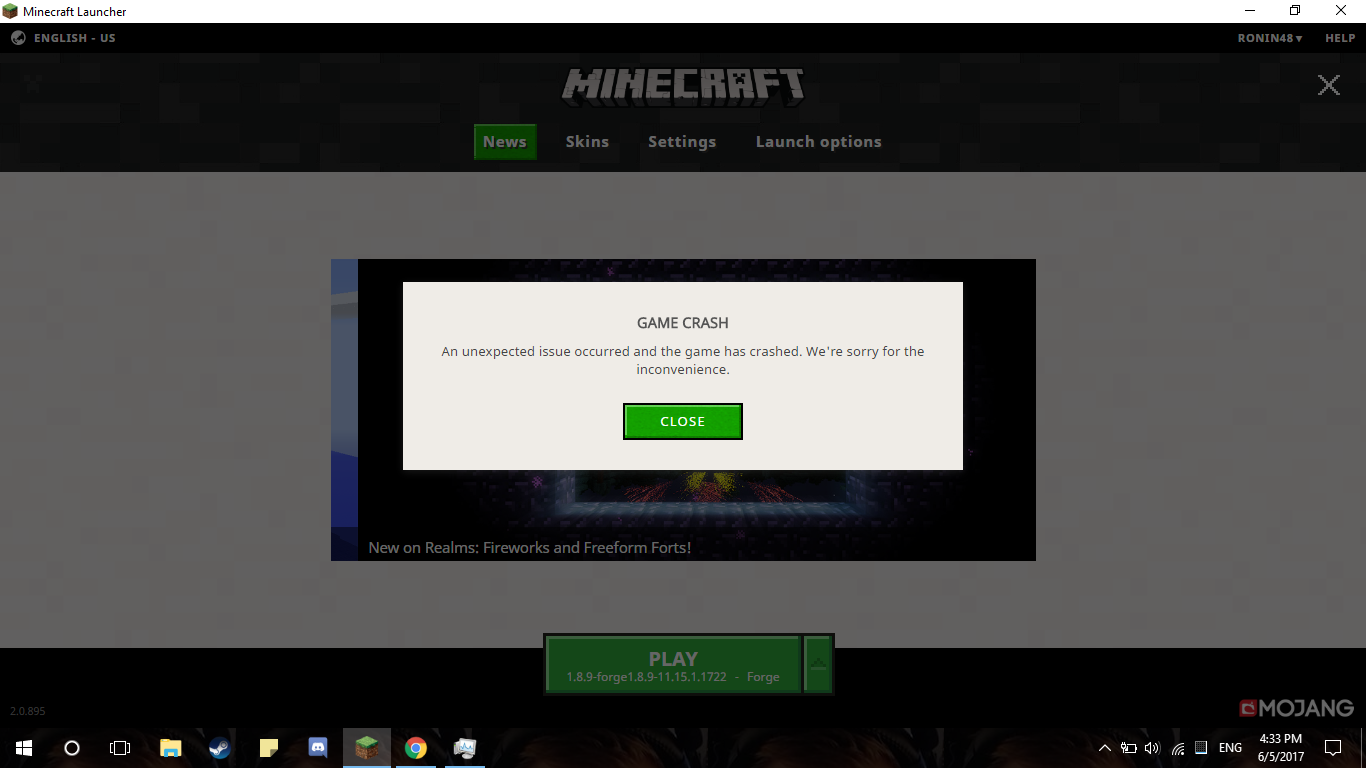Click the 'An unexpected issue occurred' message
This screenshot has height=768, width=1366.
[x=683, y=360]
